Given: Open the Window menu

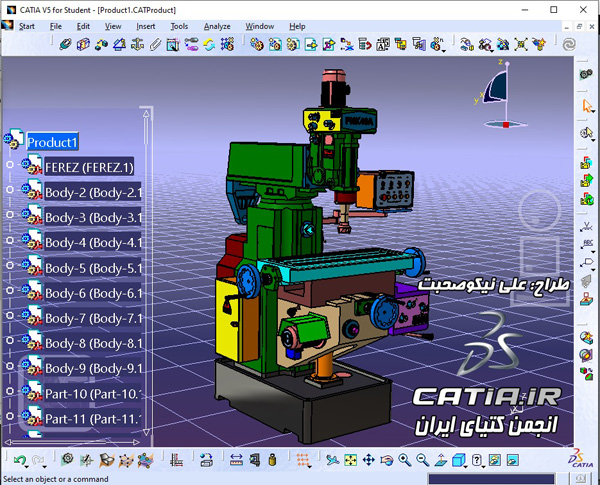Looking at the screenshot, I should point(259,26).
